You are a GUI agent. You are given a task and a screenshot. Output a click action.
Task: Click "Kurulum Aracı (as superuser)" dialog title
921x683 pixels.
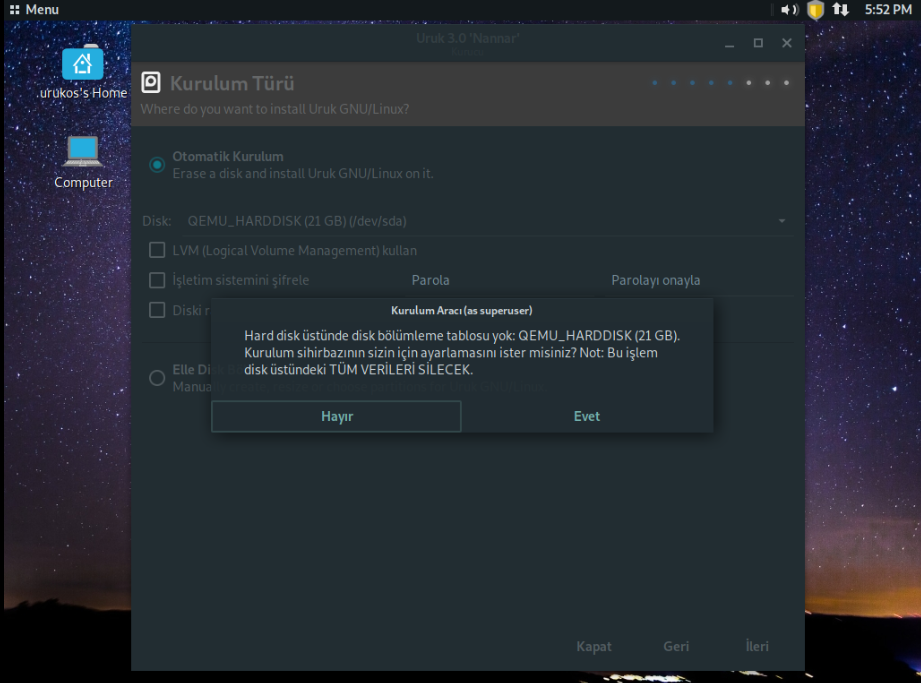462,311
